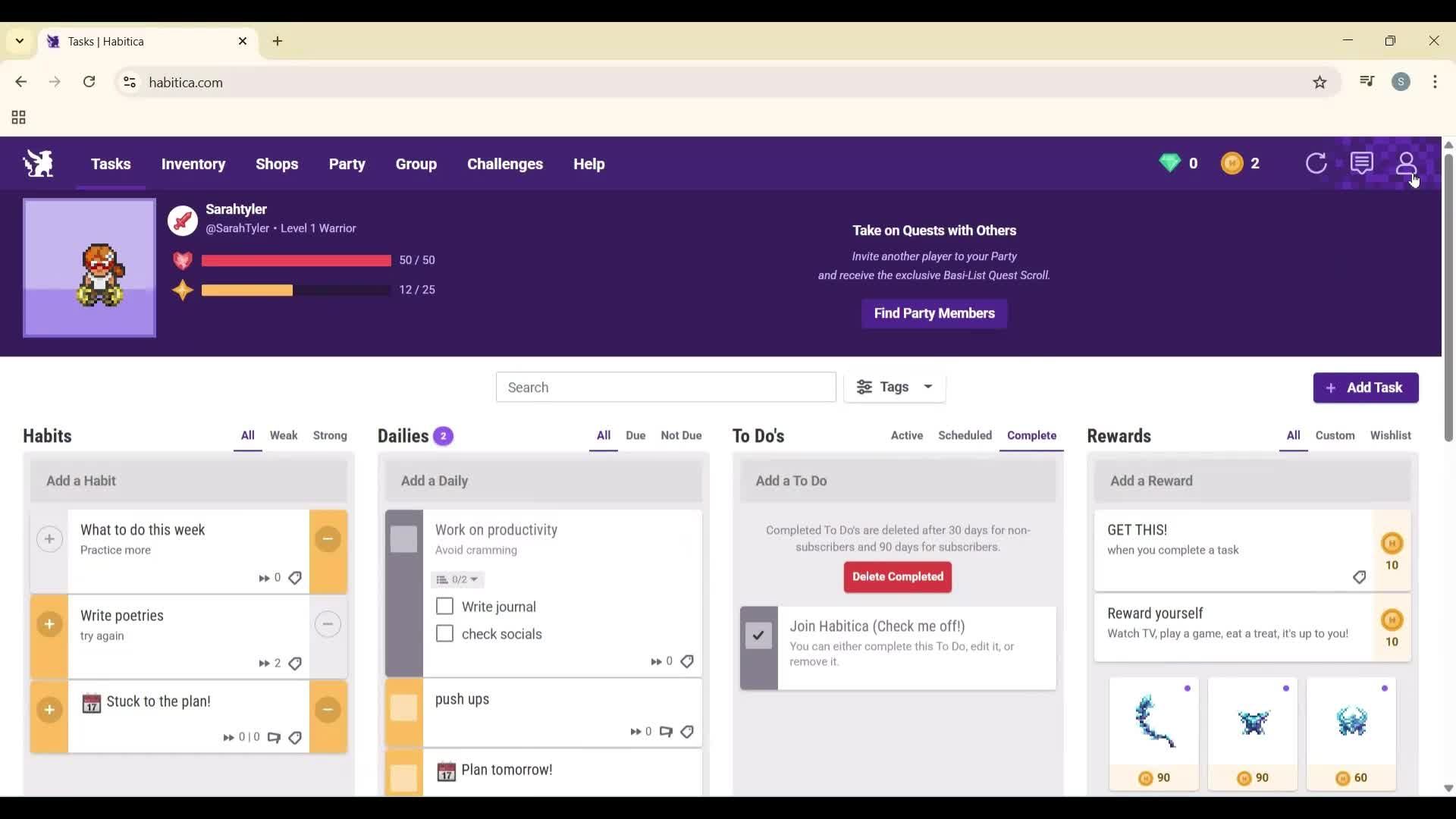Check the 'check socials' checklist item

(444, 634)
